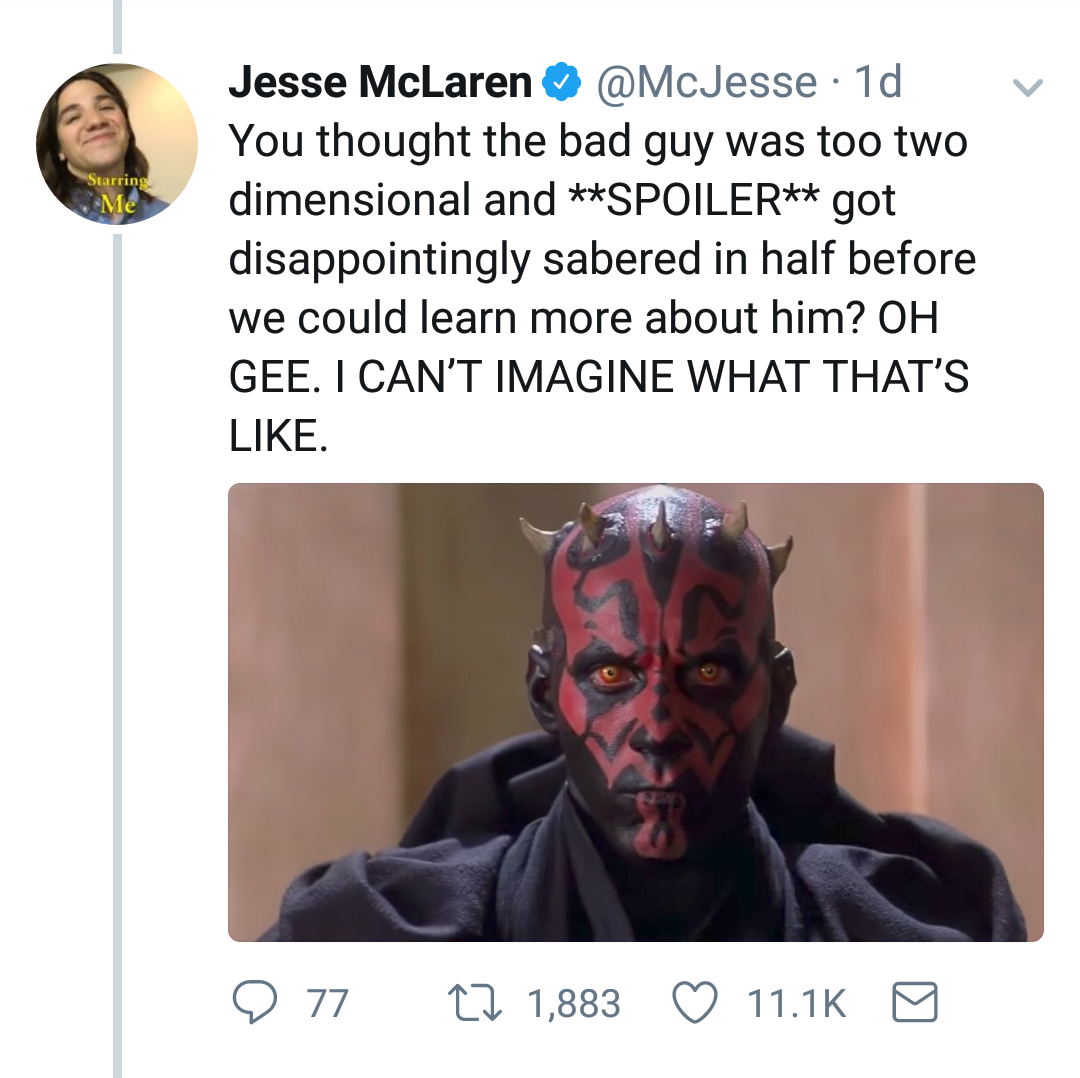1080x1078 pixels.
Task: Click the 1,883 retweet count
Action: click(x=574, y=1002)
